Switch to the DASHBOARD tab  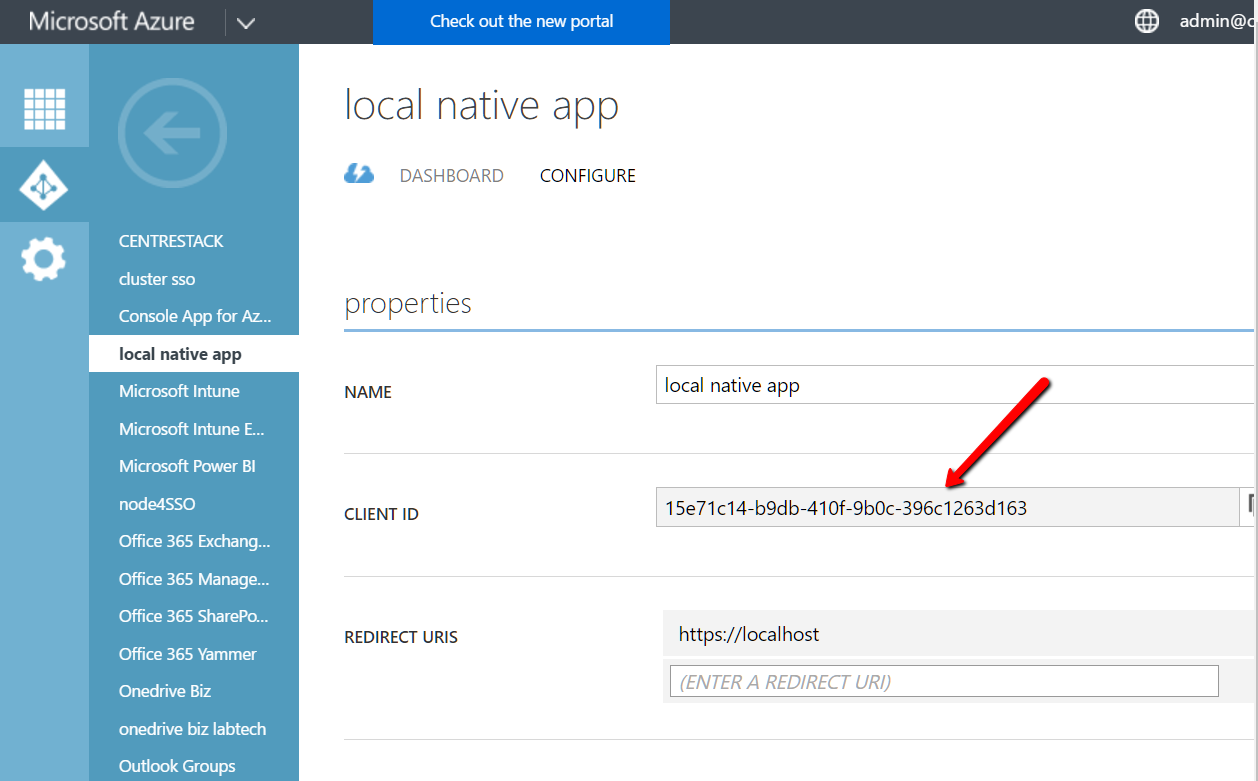tap(452, 176)
